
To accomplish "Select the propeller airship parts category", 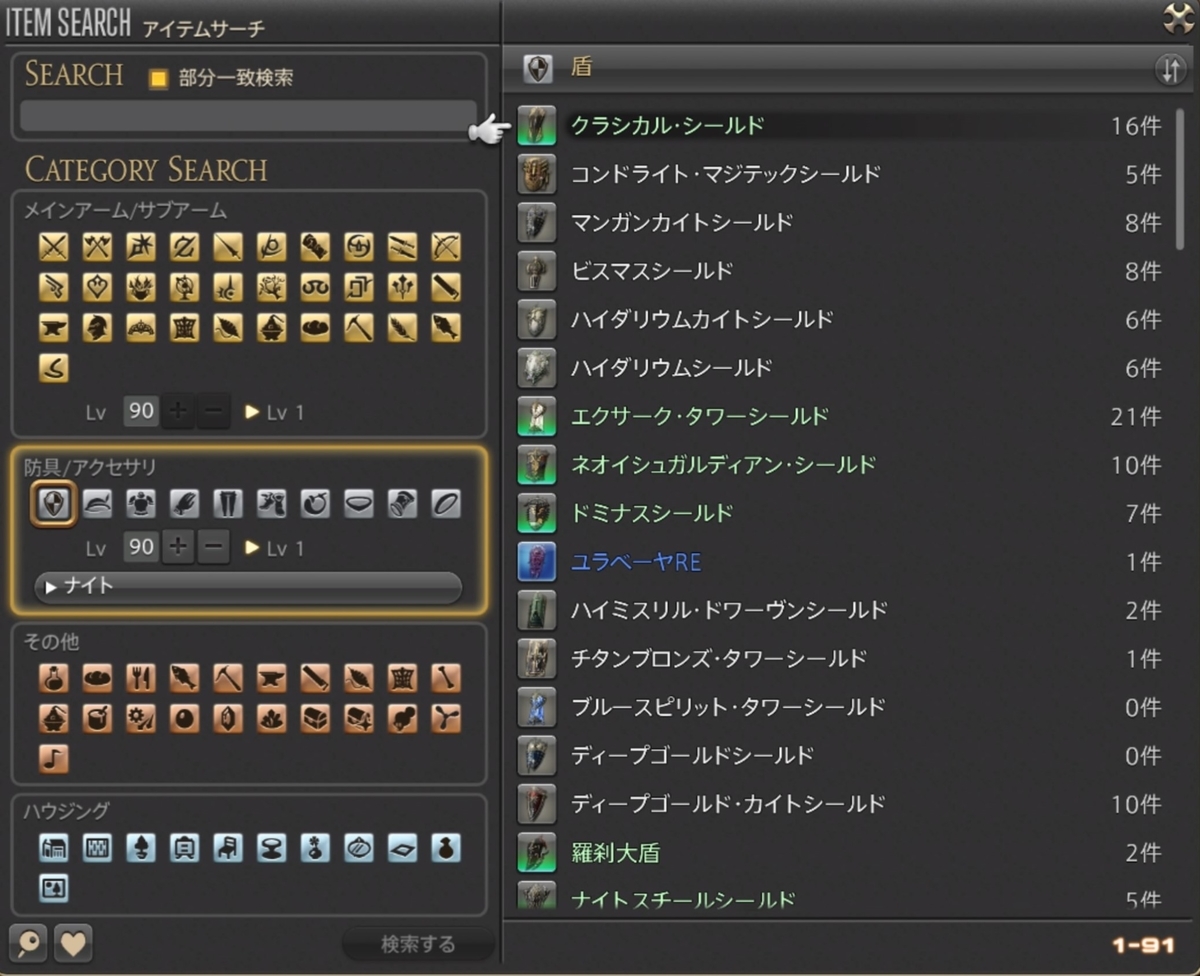I will (x=446, y=718).
